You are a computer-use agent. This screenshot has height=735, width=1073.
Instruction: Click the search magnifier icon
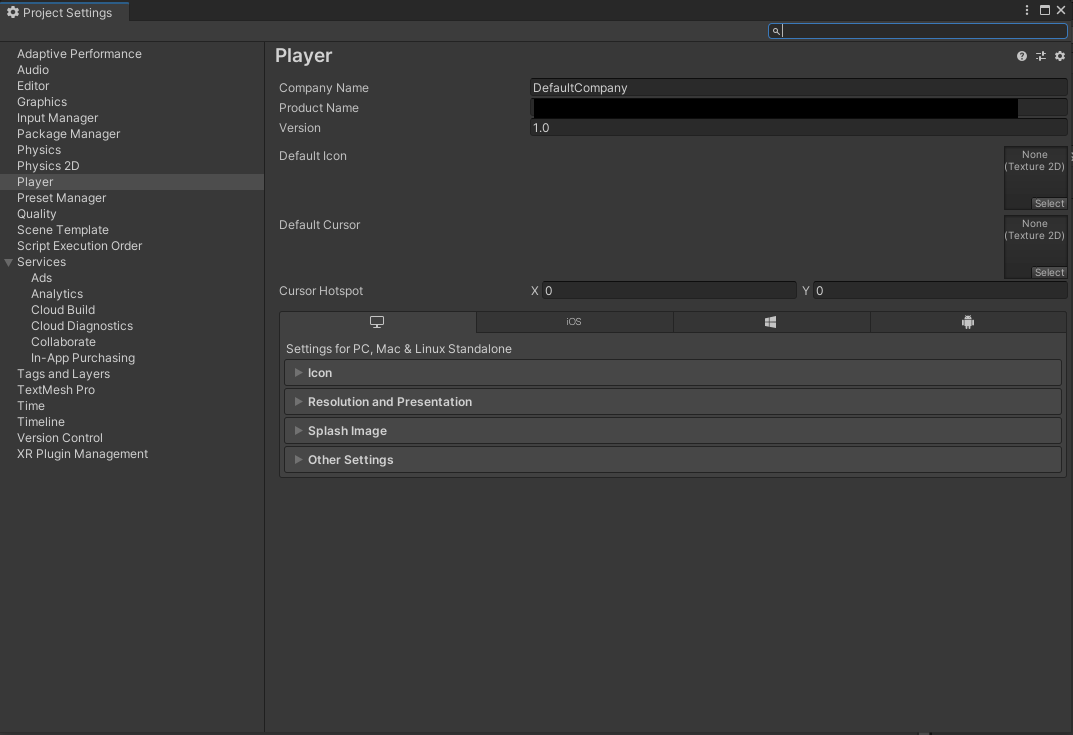click(x=776, y=31)
